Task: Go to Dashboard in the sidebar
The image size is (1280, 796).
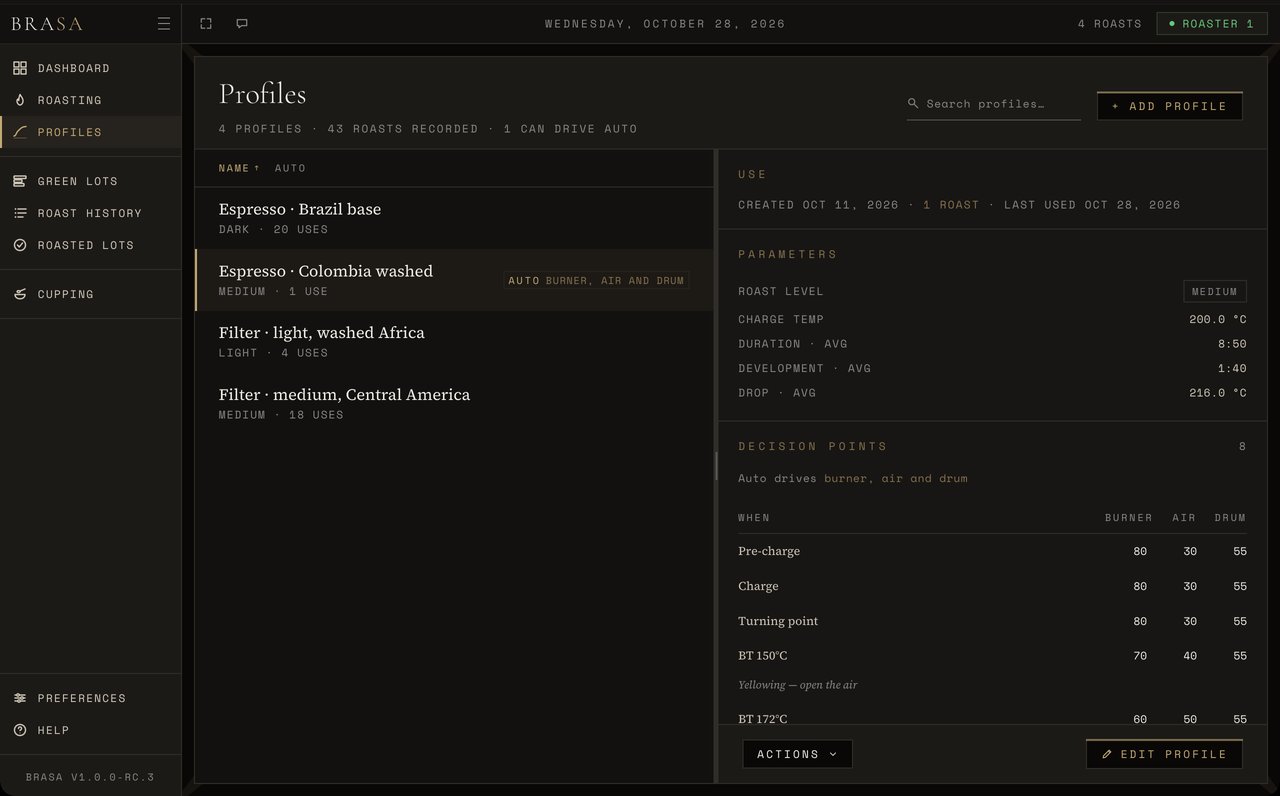Action: coord(90,68)
